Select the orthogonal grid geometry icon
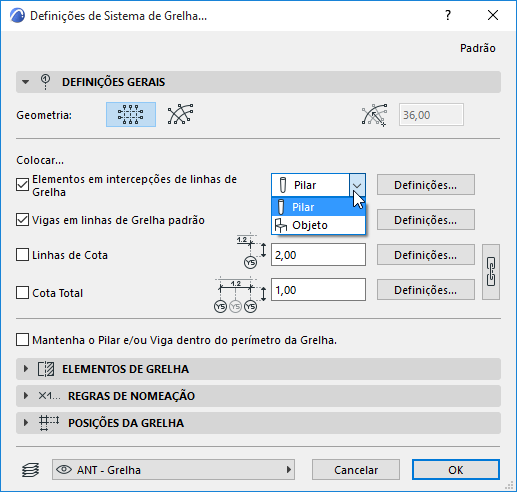 [x=131, y=115]
